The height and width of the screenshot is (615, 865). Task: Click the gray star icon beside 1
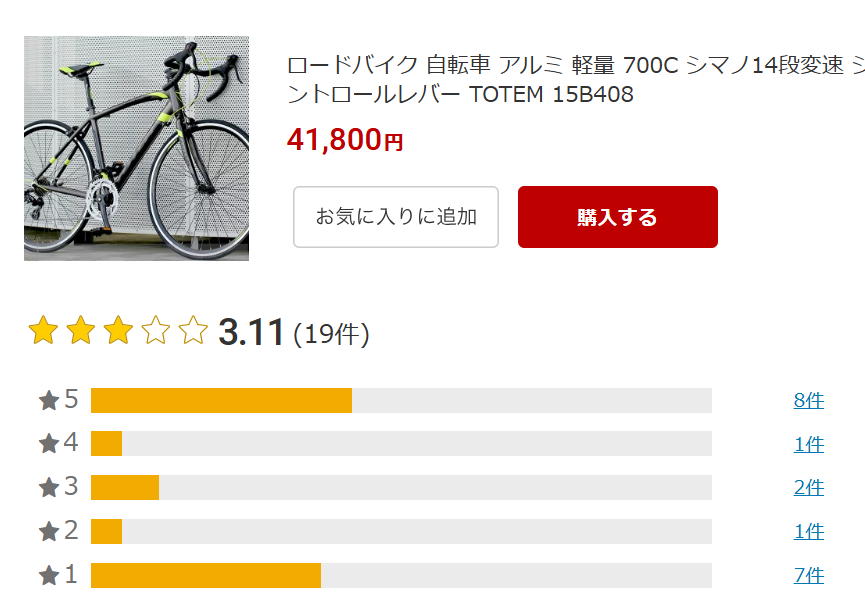49,575
